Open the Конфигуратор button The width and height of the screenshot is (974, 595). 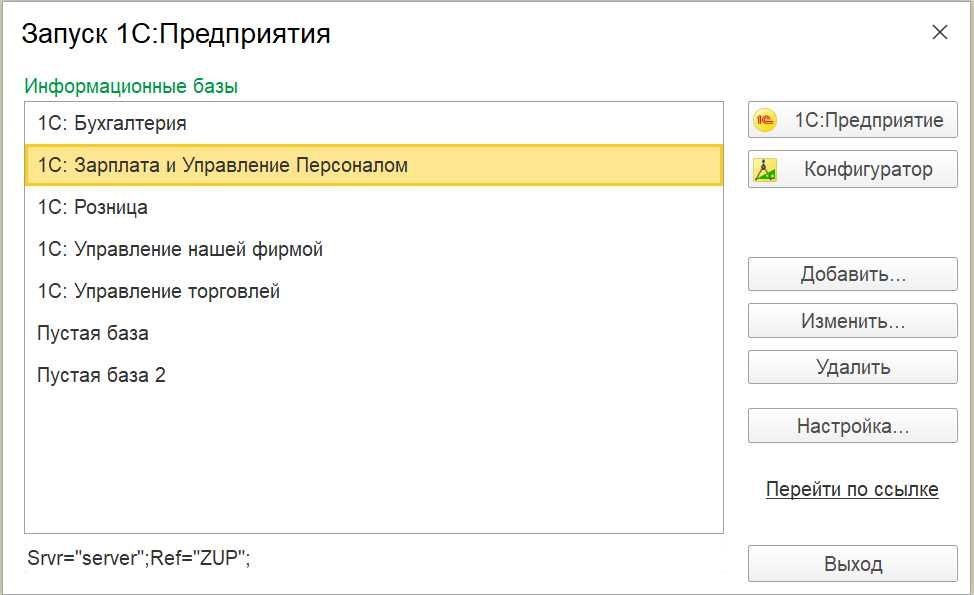[852, 169]
